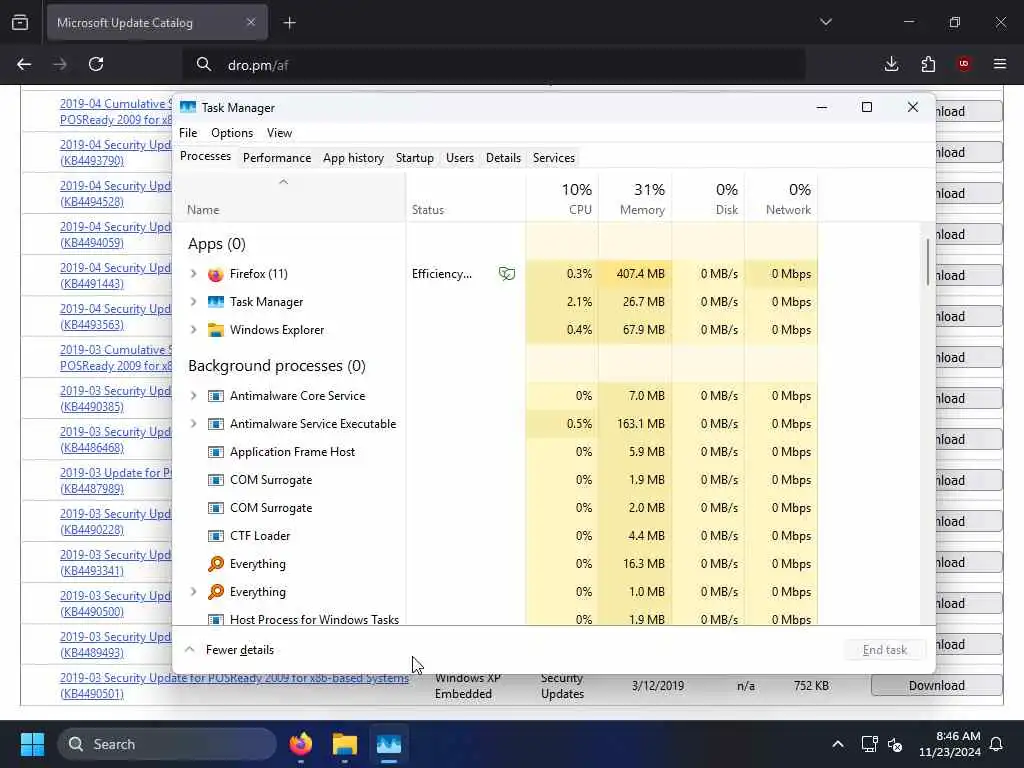Close the Microsoft Update Catalog tab

(x=251, y=22)
